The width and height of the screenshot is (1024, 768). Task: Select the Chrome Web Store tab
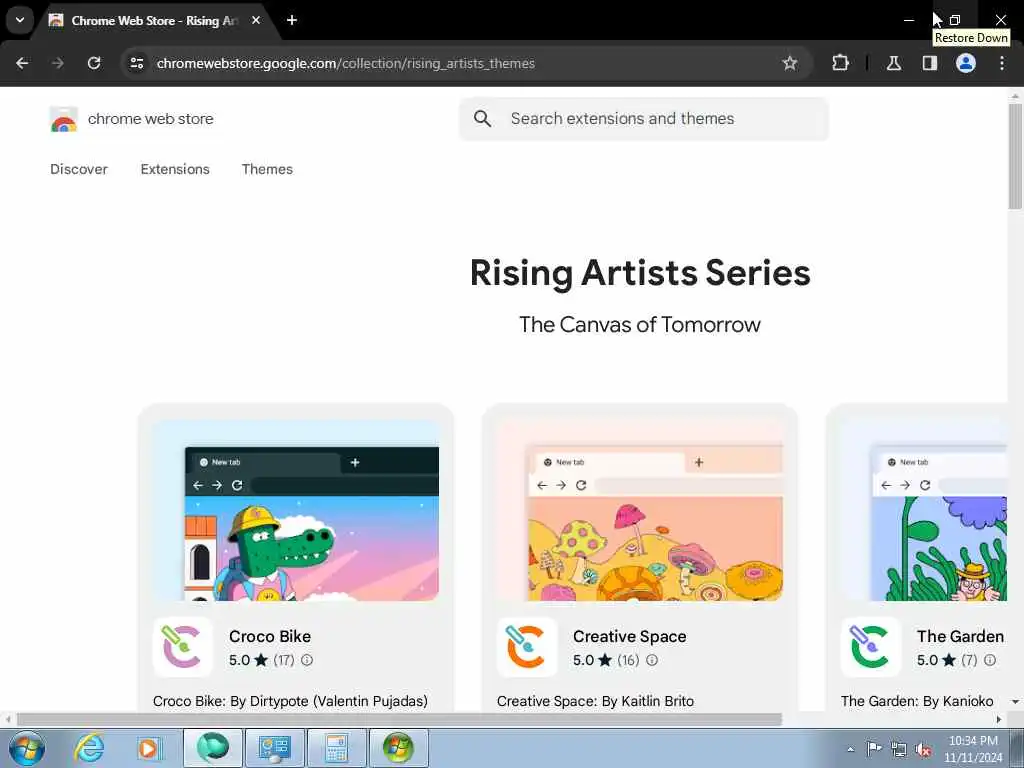click(155, 20)
